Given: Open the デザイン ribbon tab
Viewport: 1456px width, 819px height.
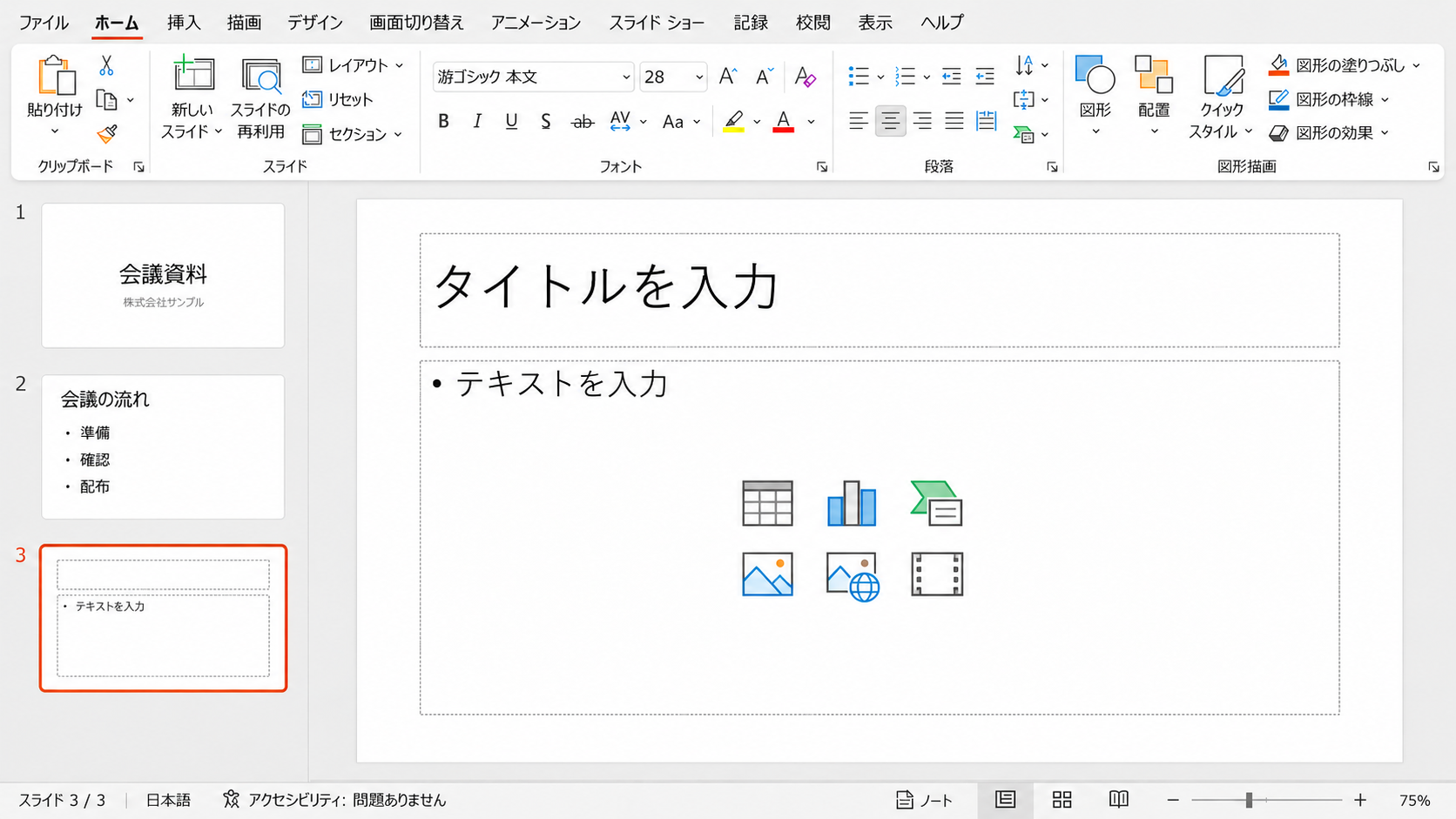Looking at the screenshot, I should pos(315,23).
